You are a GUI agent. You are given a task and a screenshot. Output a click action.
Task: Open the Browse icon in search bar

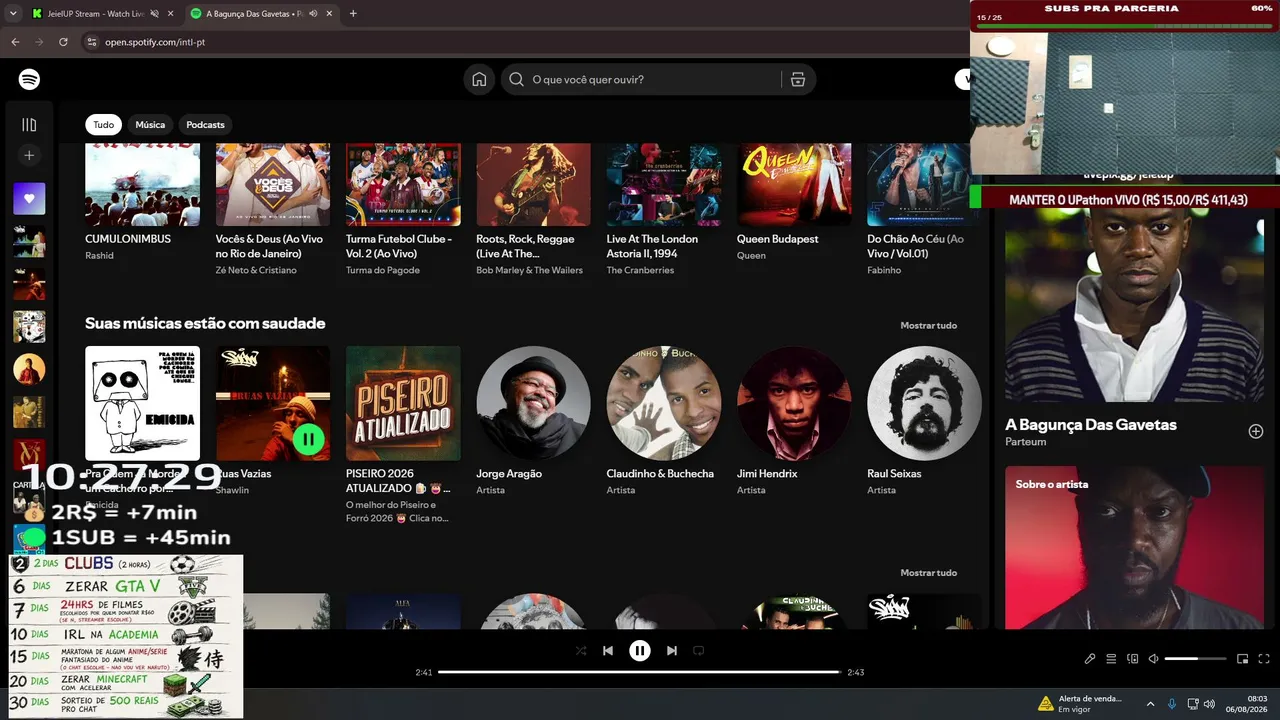(797, 80)
